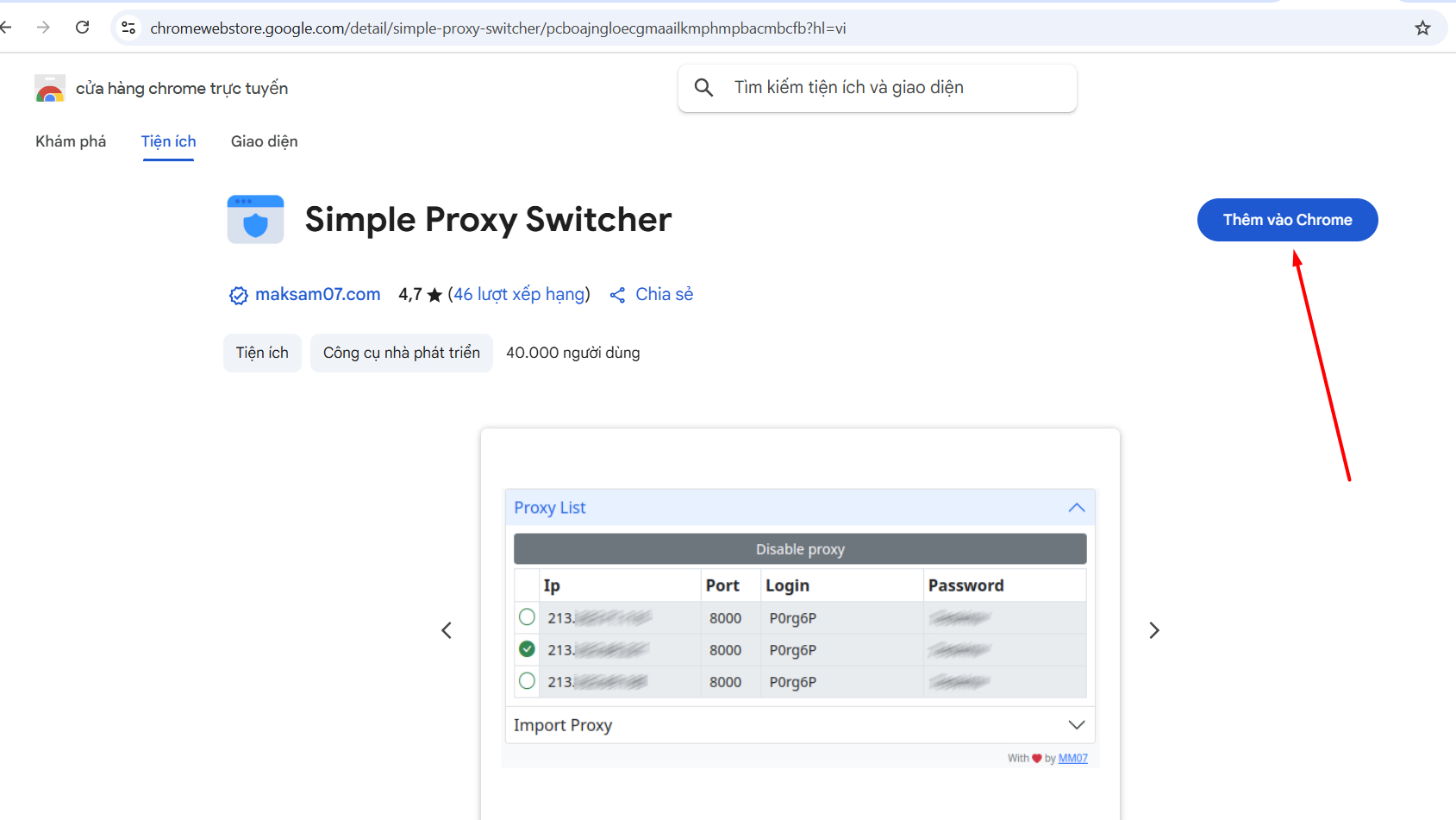Click the Chrome Web Store logo
Viewport: 1456px width, 820px height.
[x=50, y=88]
